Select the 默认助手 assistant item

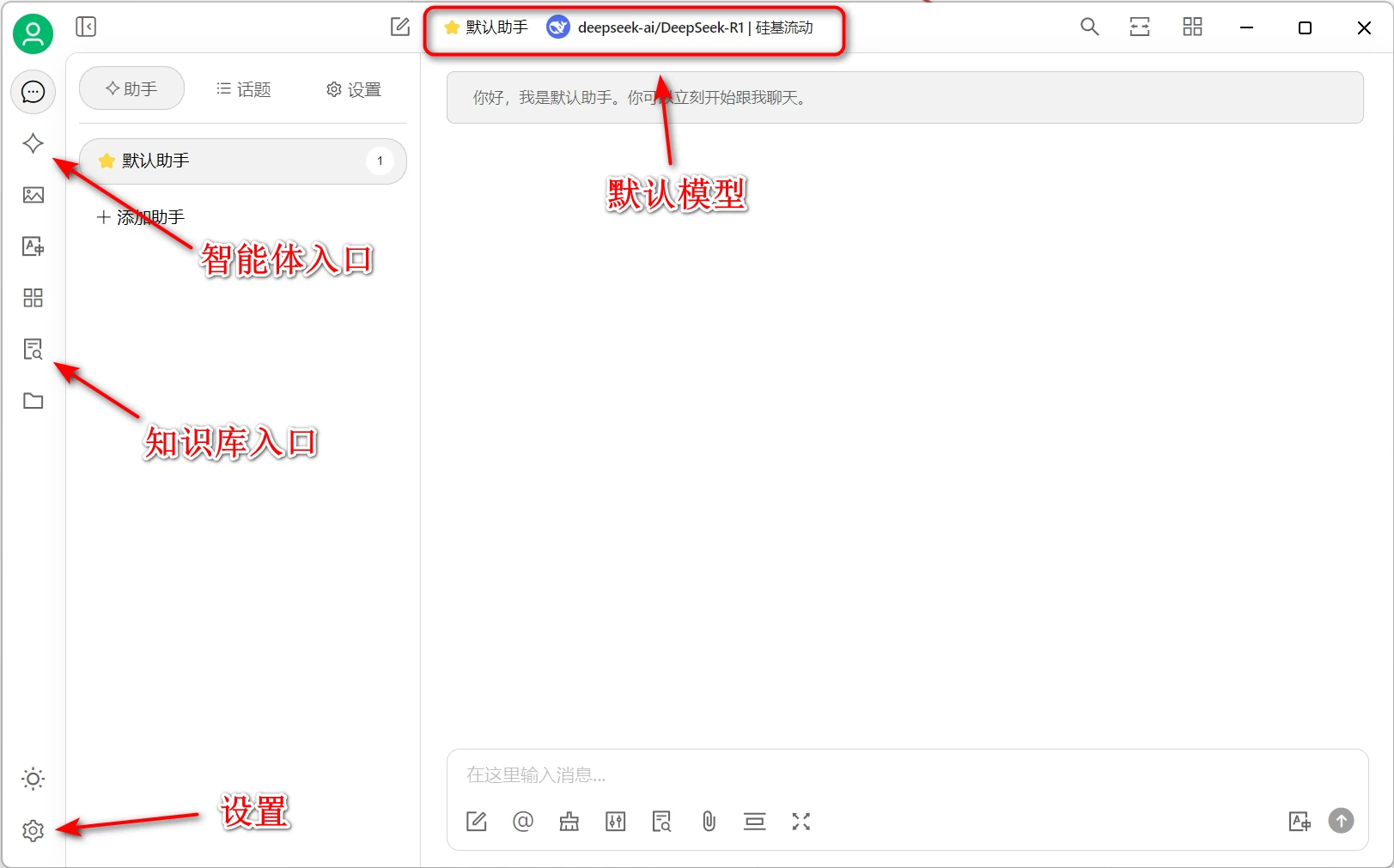(x=243, y=161)
